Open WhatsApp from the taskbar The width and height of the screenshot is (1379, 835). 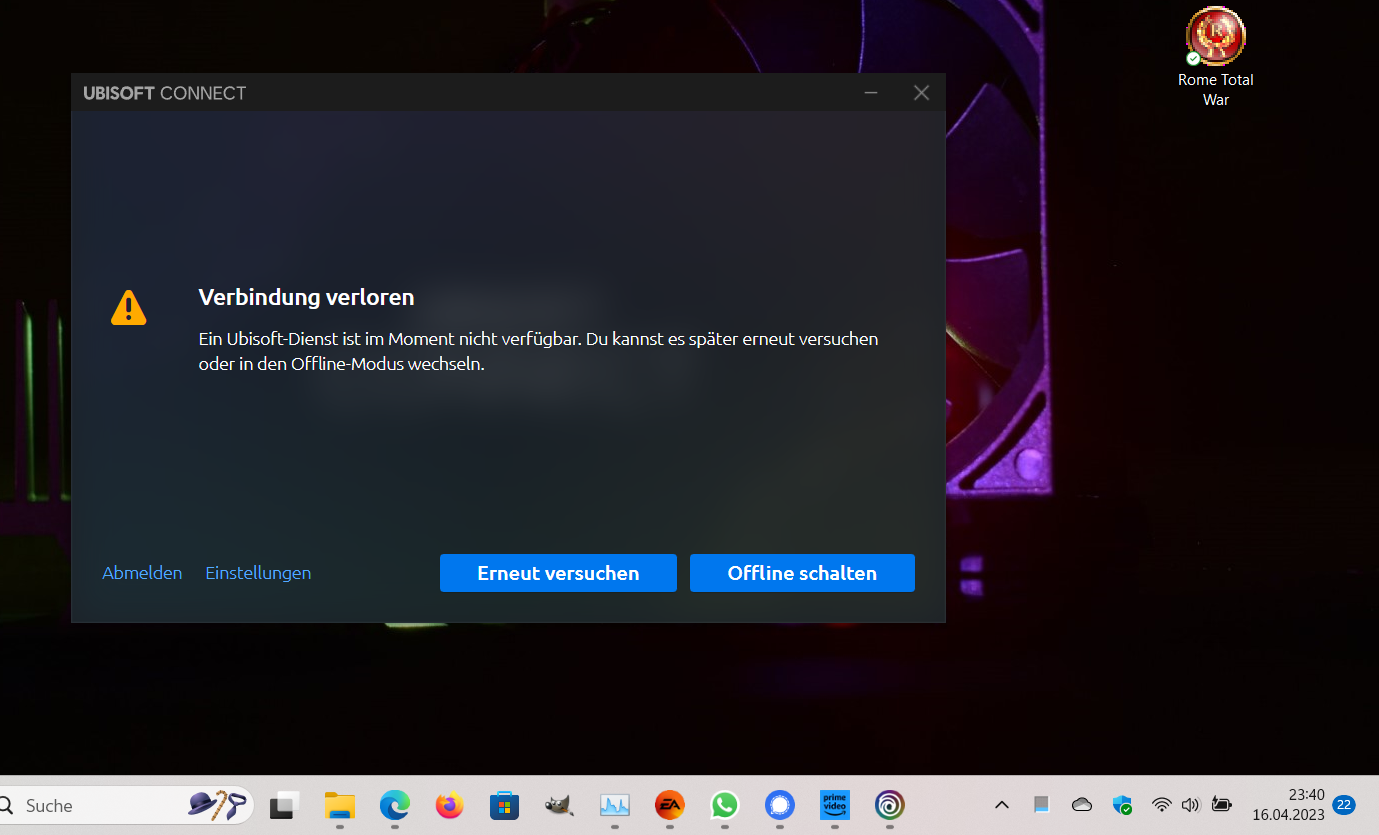(724, 805)
